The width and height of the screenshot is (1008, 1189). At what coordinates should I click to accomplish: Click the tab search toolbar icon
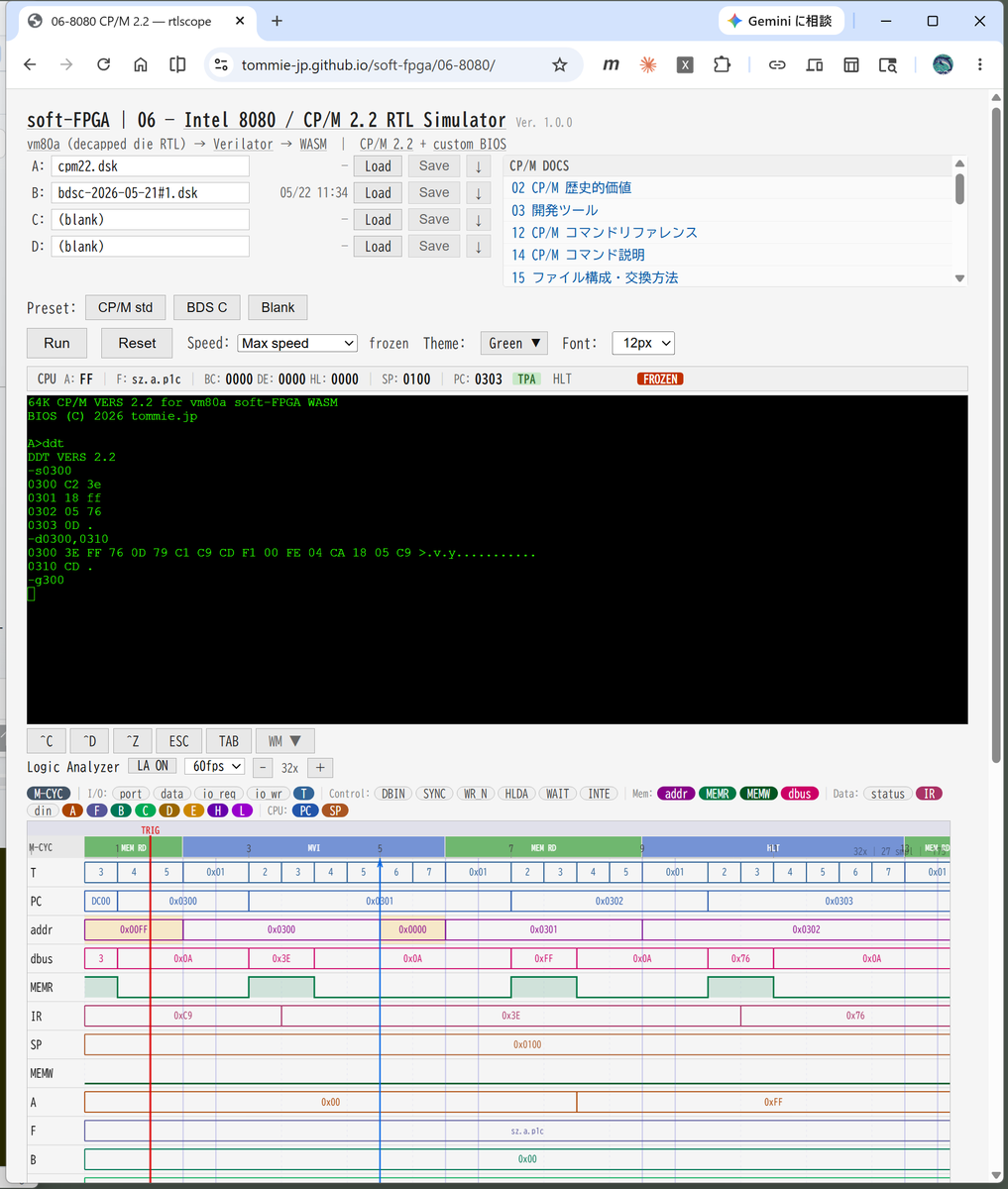click(888, 64)
